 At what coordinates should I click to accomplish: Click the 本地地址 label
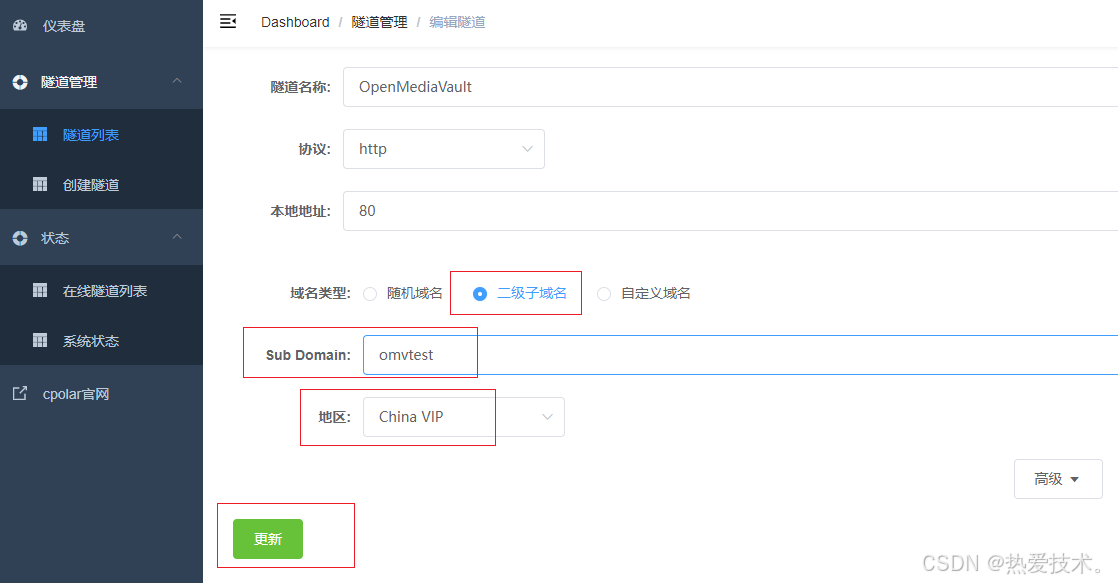(x=300, y=211)
